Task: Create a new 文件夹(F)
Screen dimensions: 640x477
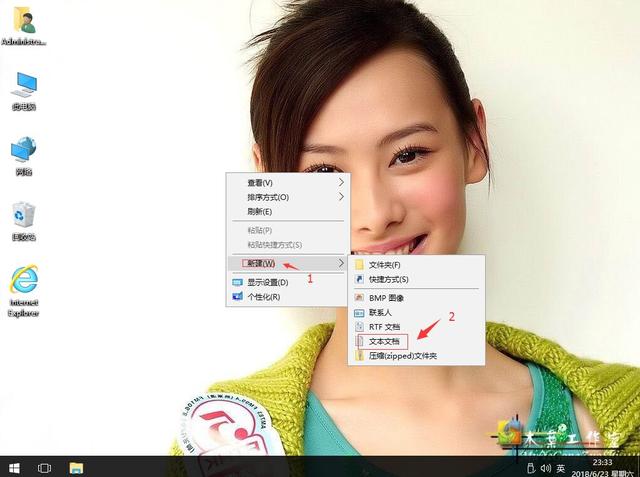Action: coord(416,265)
